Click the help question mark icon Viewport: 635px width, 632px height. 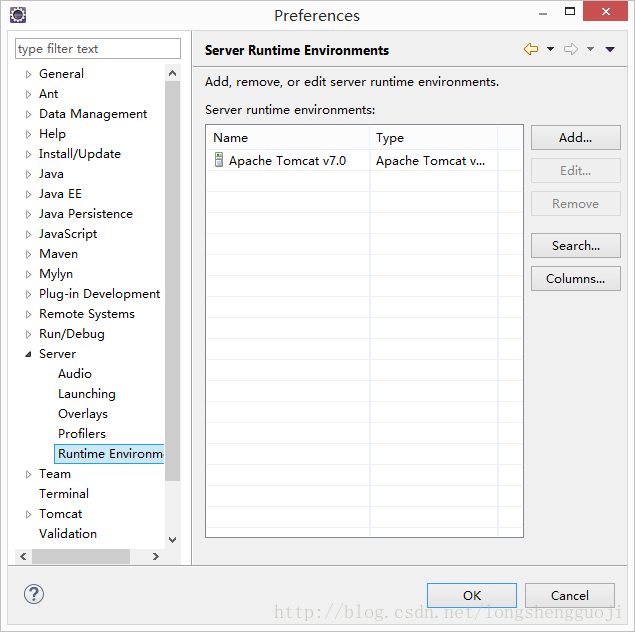(34, 594)
